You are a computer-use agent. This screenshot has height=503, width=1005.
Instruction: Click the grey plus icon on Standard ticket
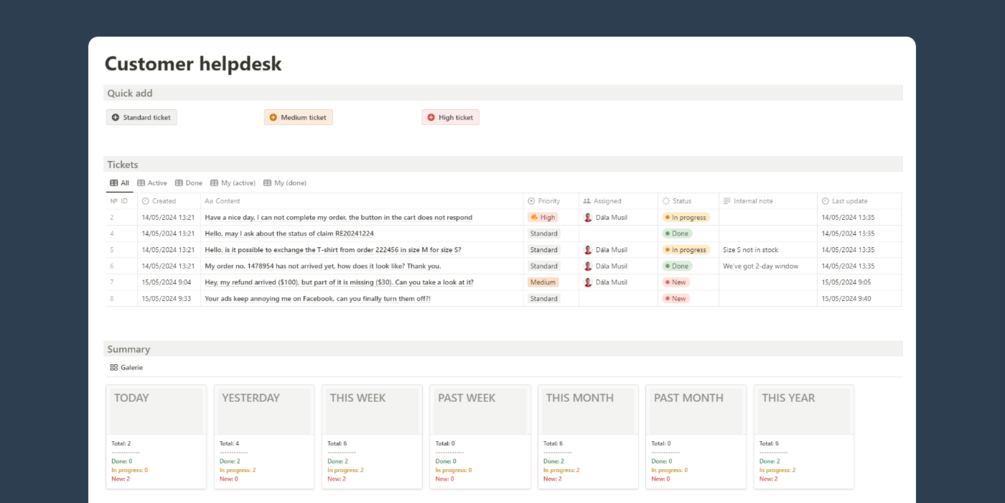[115, 117]
